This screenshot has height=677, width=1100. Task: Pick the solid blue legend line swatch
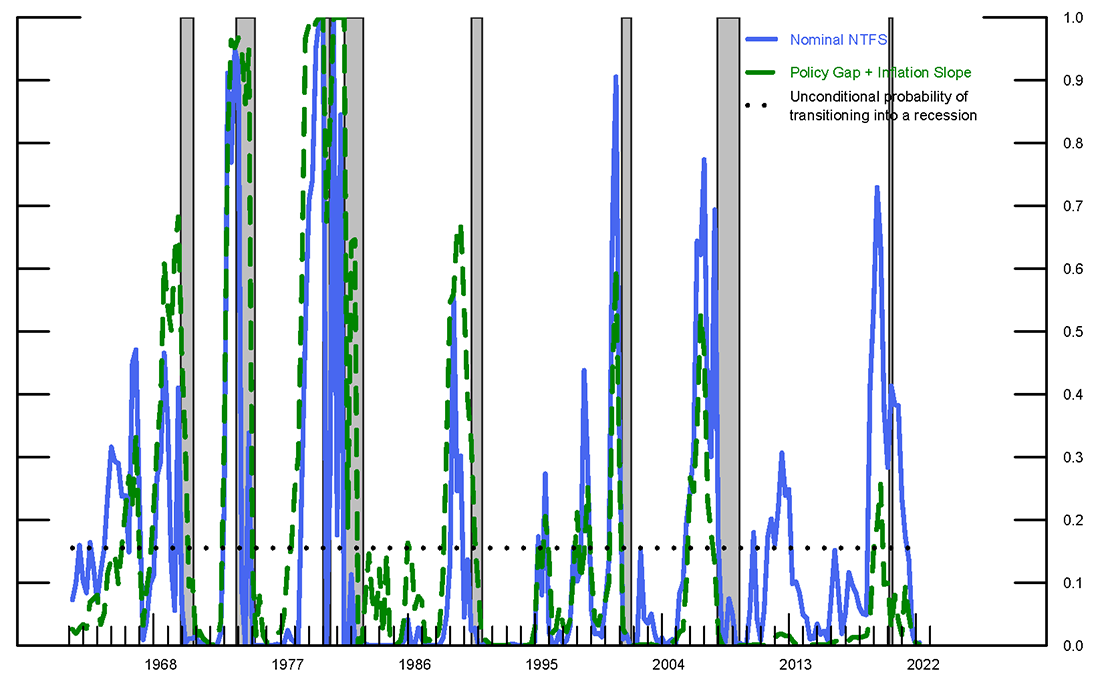pos(763,40)
